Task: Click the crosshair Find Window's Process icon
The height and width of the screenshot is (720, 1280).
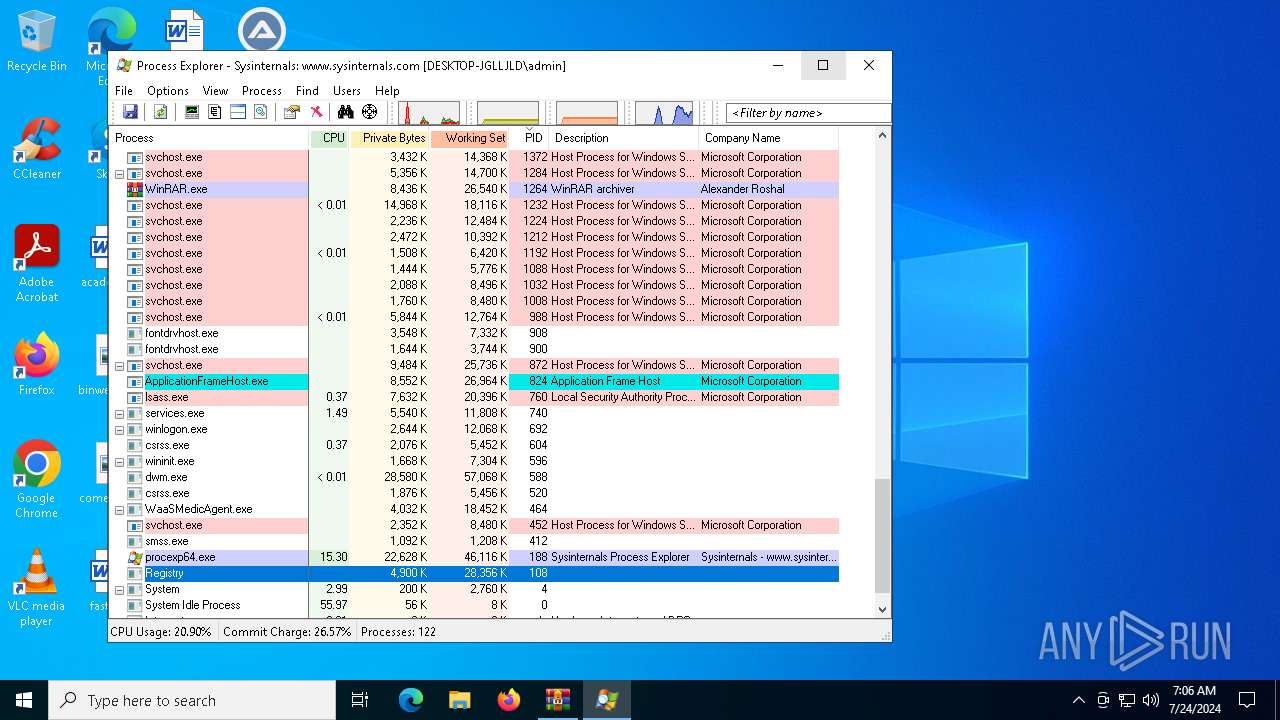Action: click(x=370, y=112)
